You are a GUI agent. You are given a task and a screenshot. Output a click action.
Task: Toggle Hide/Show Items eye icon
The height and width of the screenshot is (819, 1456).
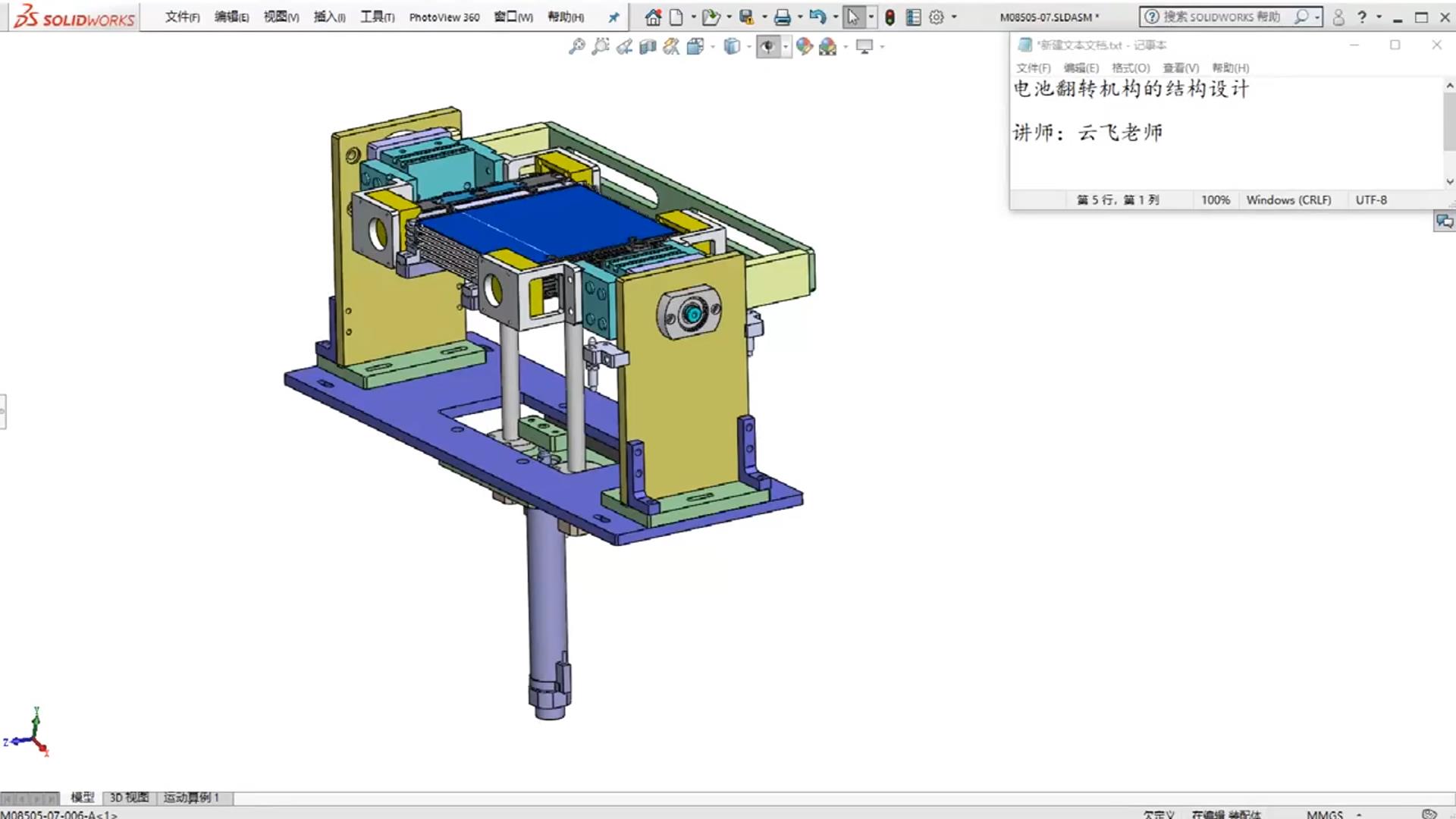pos(768,46)
